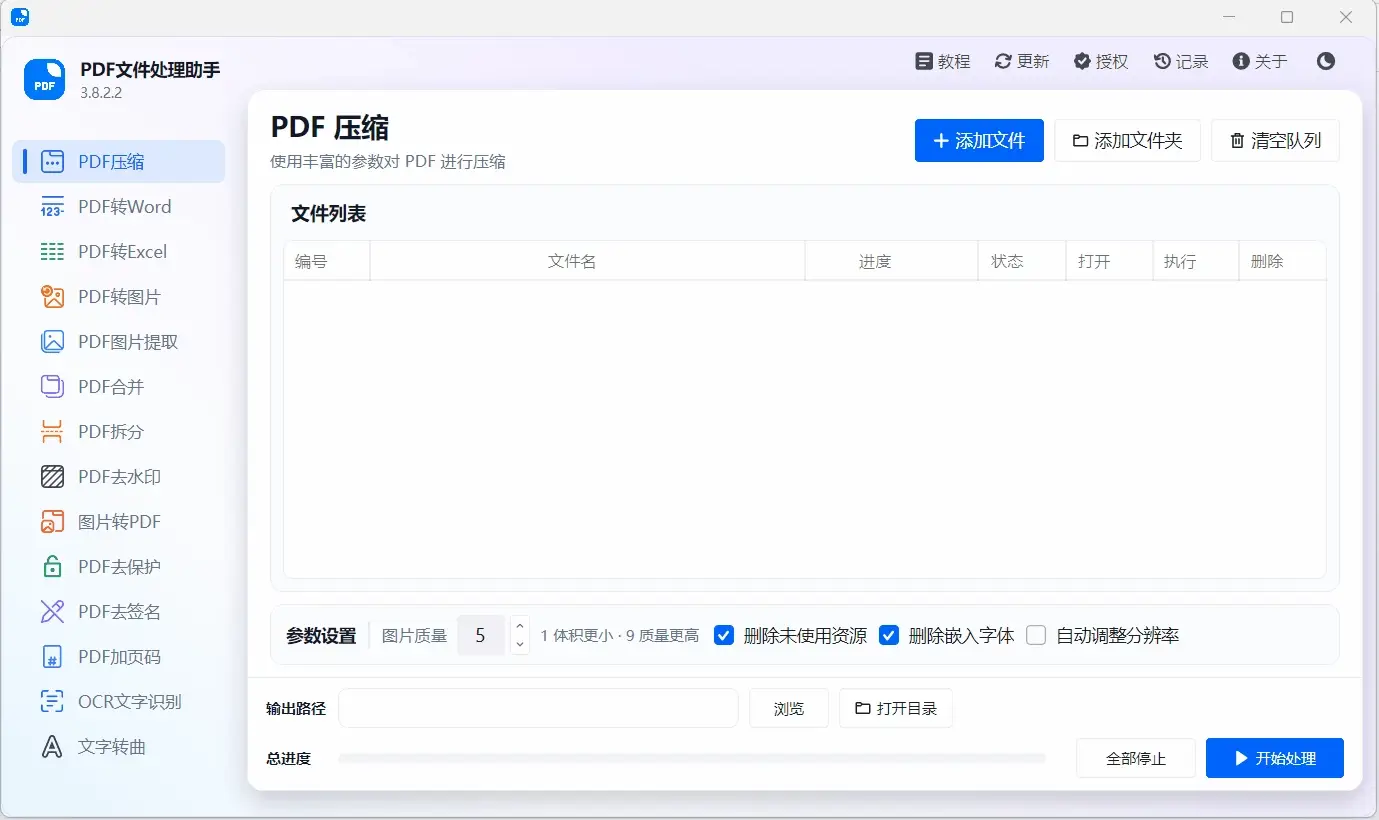Click the 添加文件夹 button
The image size is (1379, 820).
tap(1127, 141)
